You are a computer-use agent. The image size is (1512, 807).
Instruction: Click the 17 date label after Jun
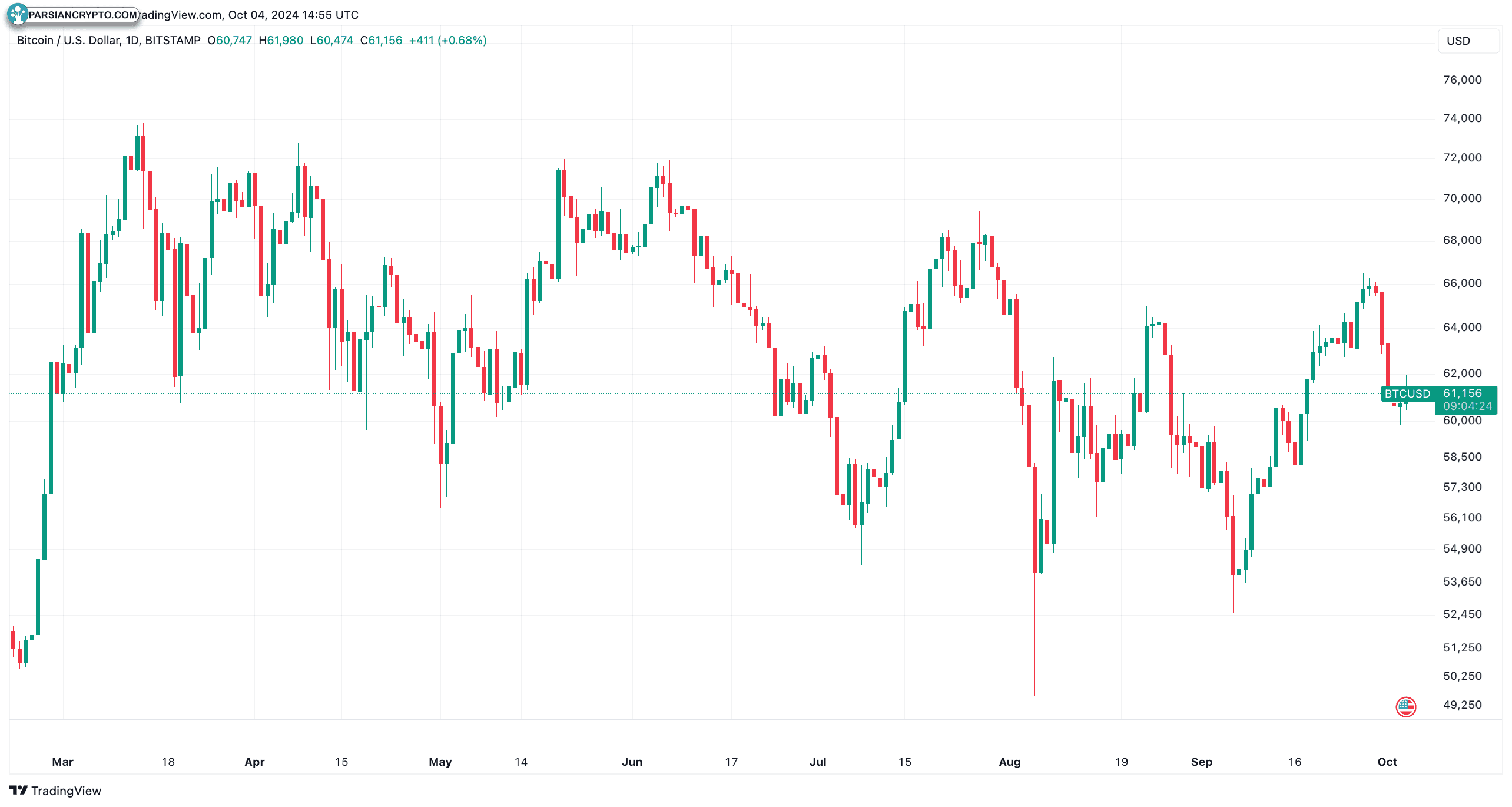(x=731, y=762)
